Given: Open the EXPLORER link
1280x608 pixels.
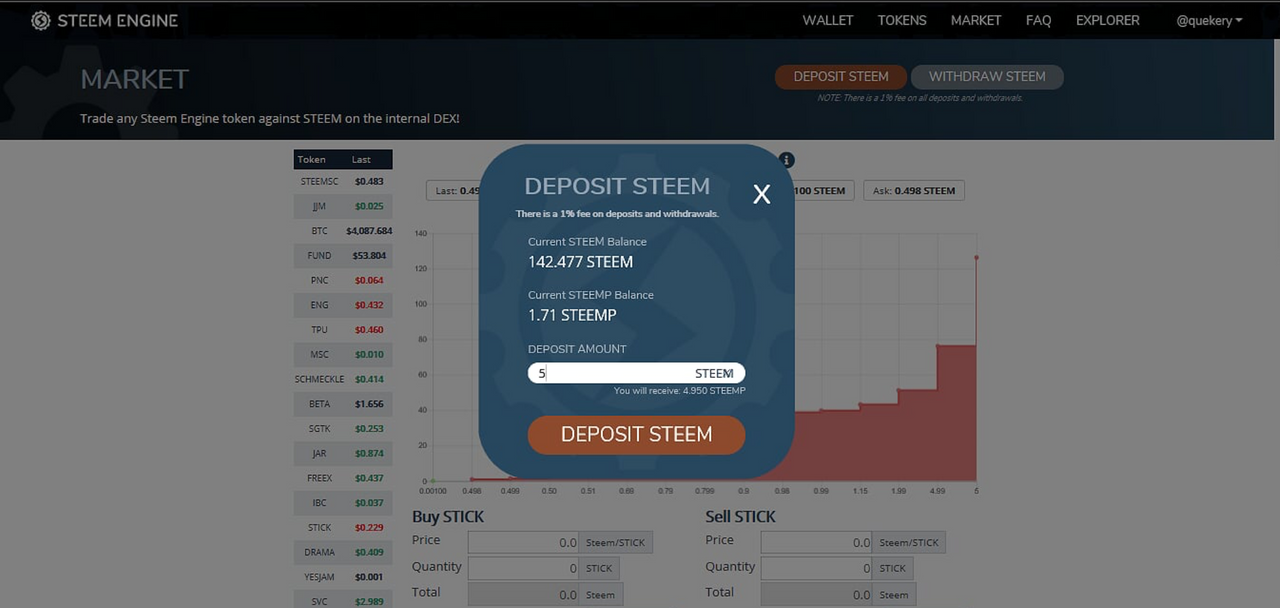Looking at the screenshot, I should [x=1107, y=20].
